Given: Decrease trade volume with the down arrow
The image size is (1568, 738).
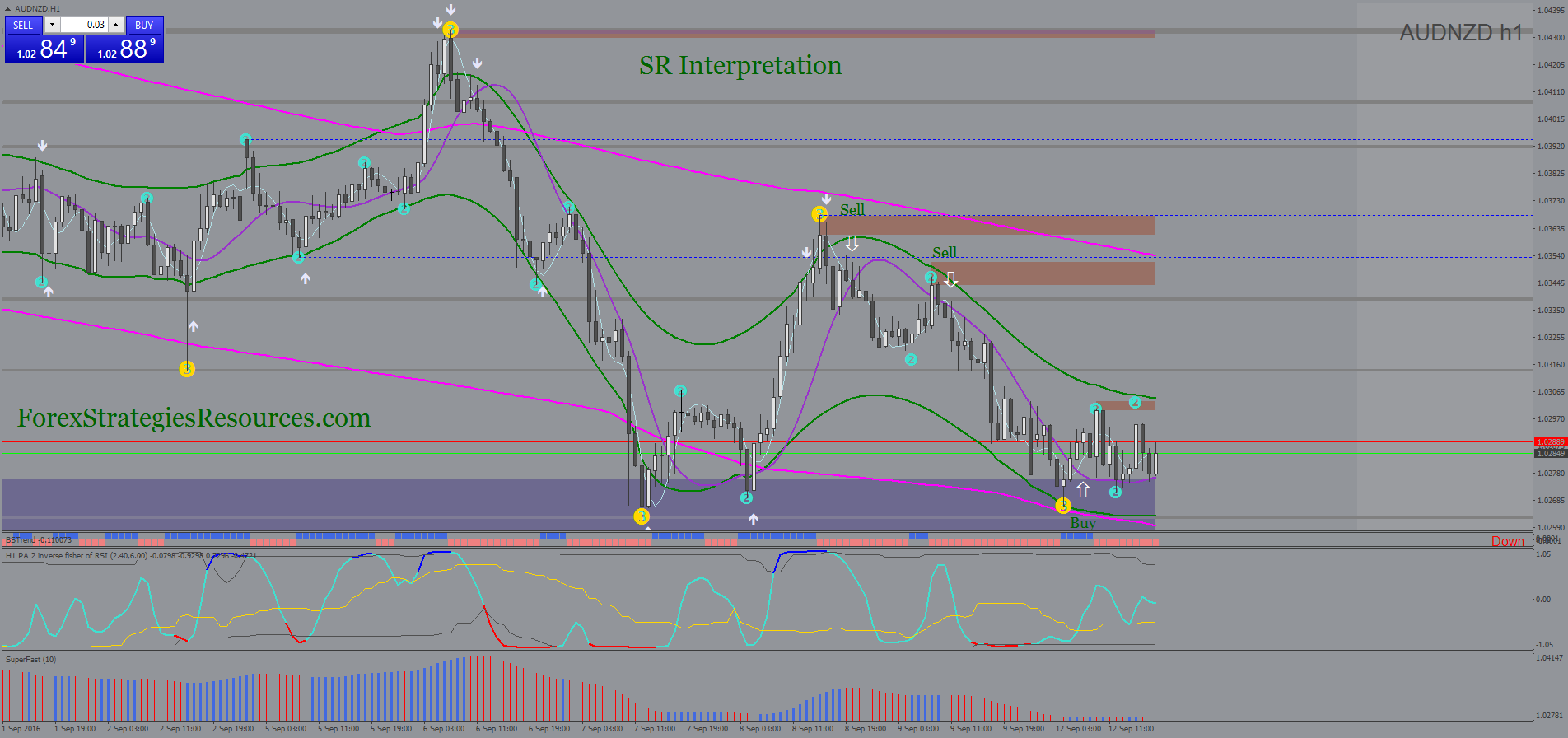Looking at the screenshot, I should pyautogui.click(x=51, y=26).
